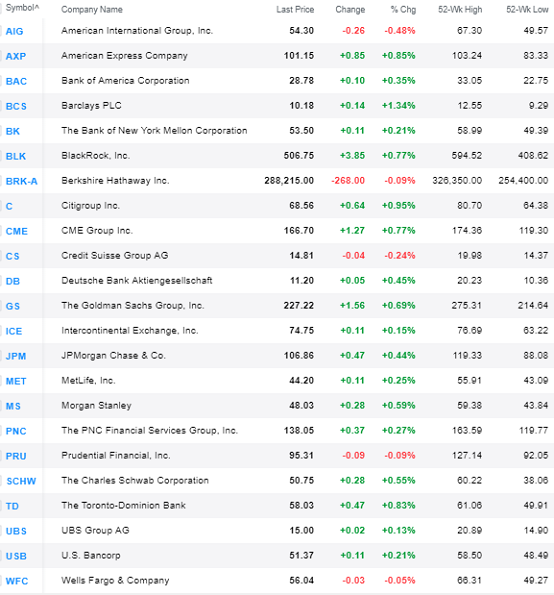Select company name Deutsche Bank Aktiengesellschaft

tap(137, 281)
